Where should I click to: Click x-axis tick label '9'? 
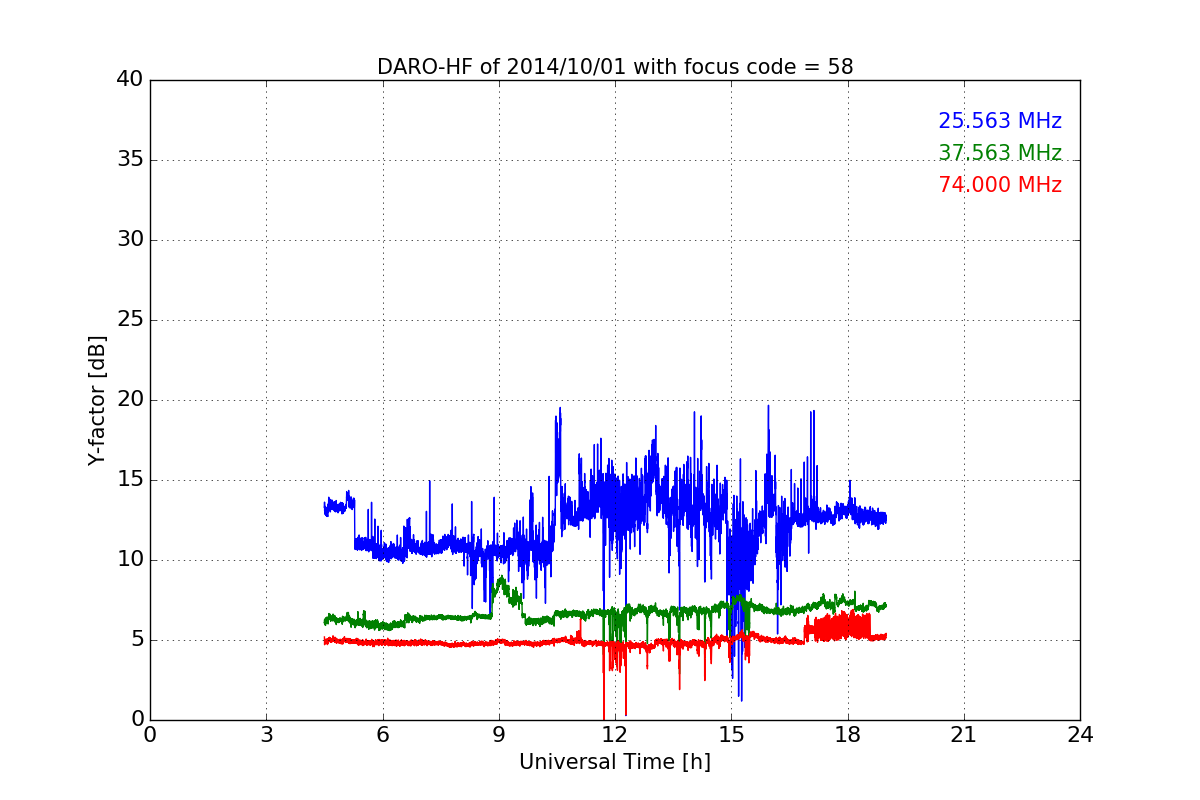click(499, 735)
